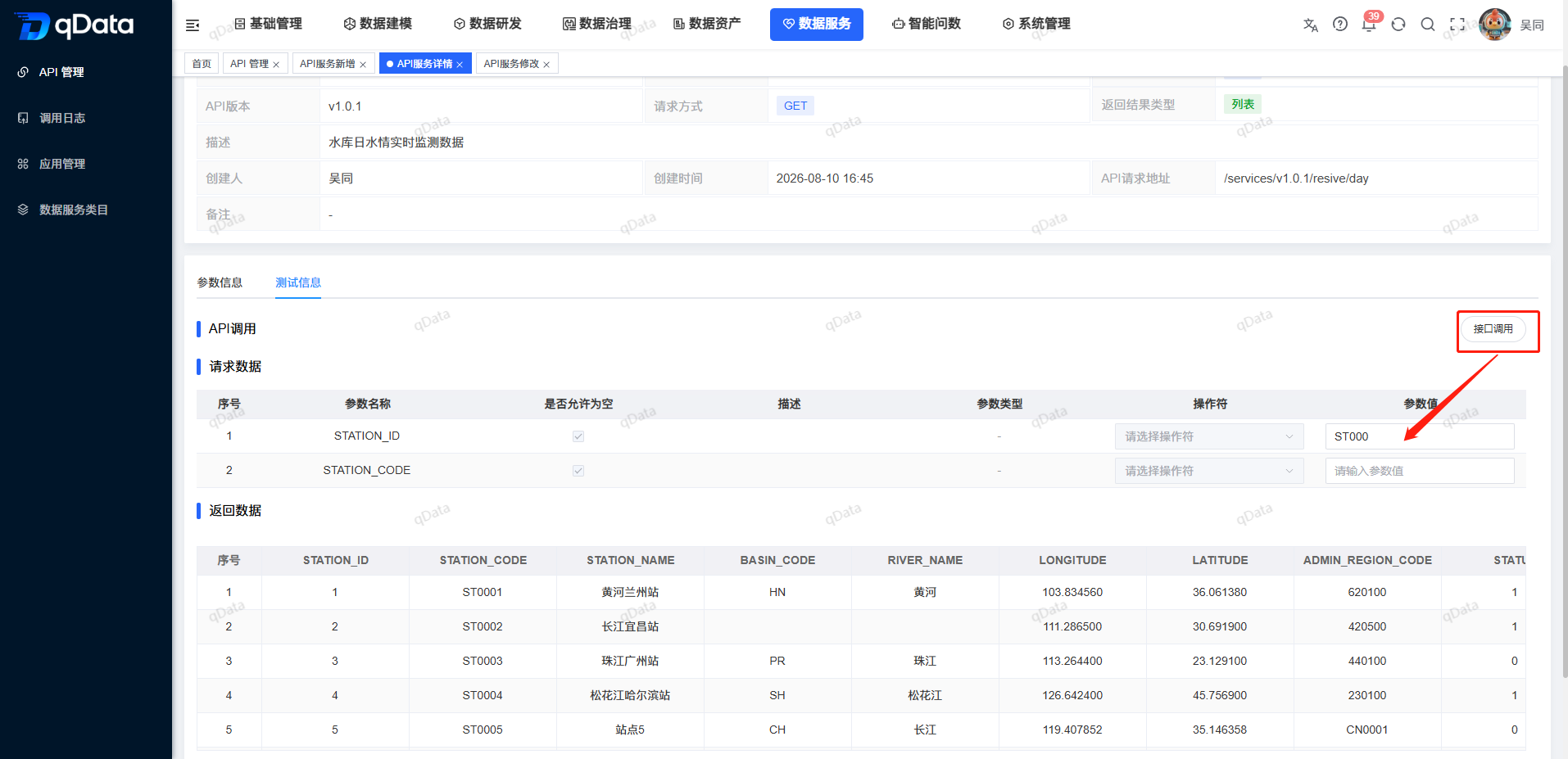Image resolution: width=1568 pixels, height=759 pixels.
Task: Close the API服务详情 page tab
Action: [x=460, y=65]
